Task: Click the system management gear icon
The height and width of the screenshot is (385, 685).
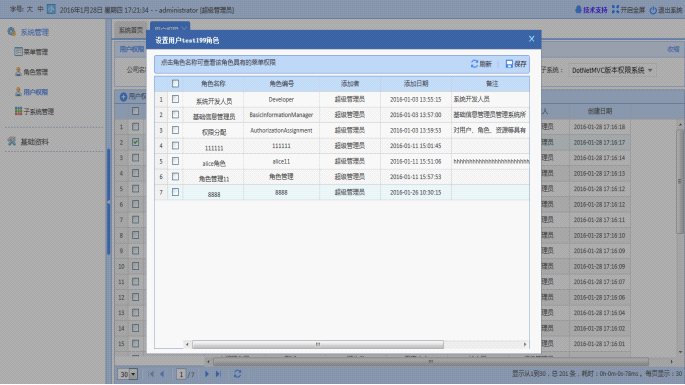Action: click(12, 31)
